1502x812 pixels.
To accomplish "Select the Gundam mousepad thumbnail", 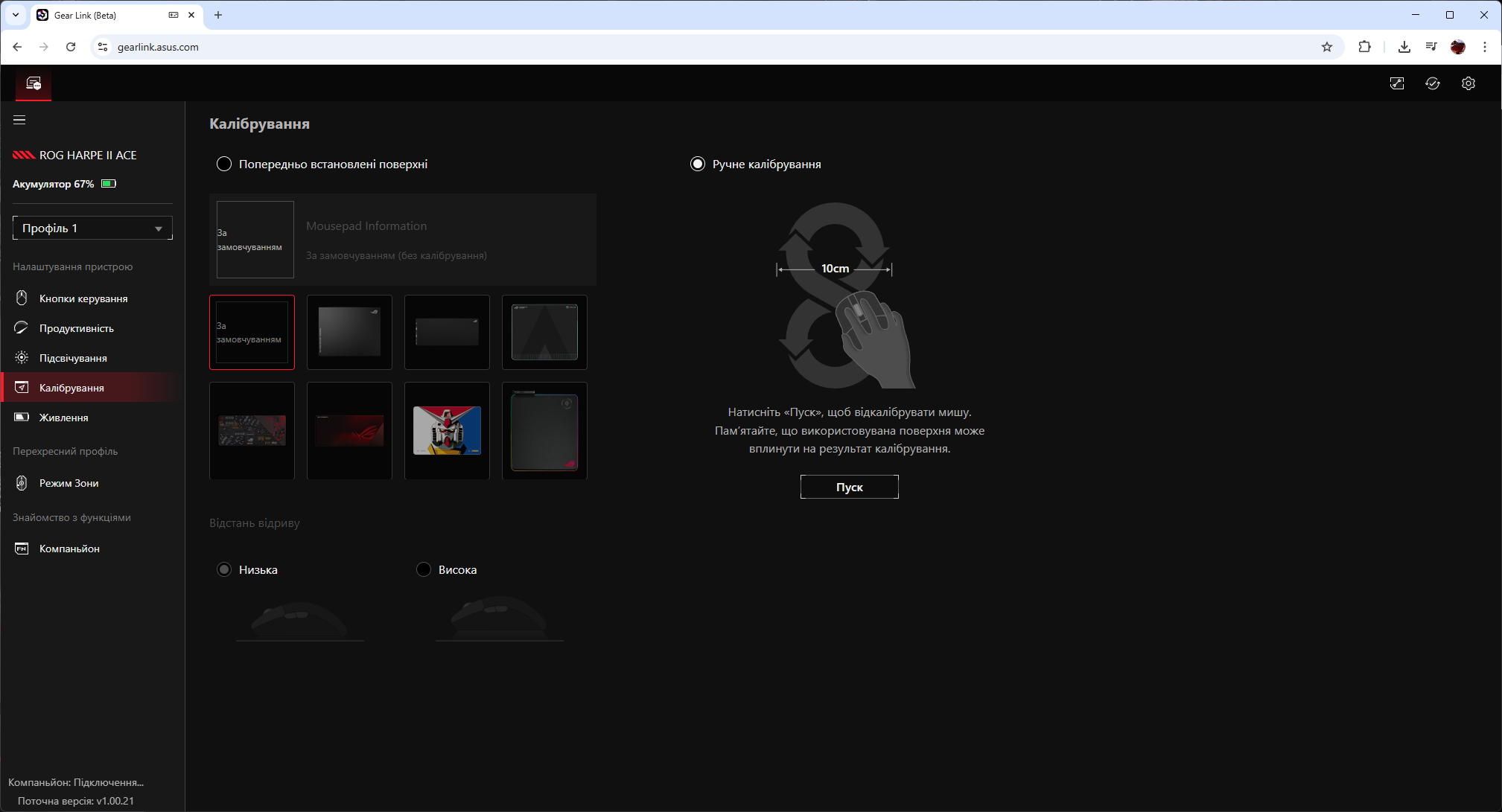I will tap(447, 430).
